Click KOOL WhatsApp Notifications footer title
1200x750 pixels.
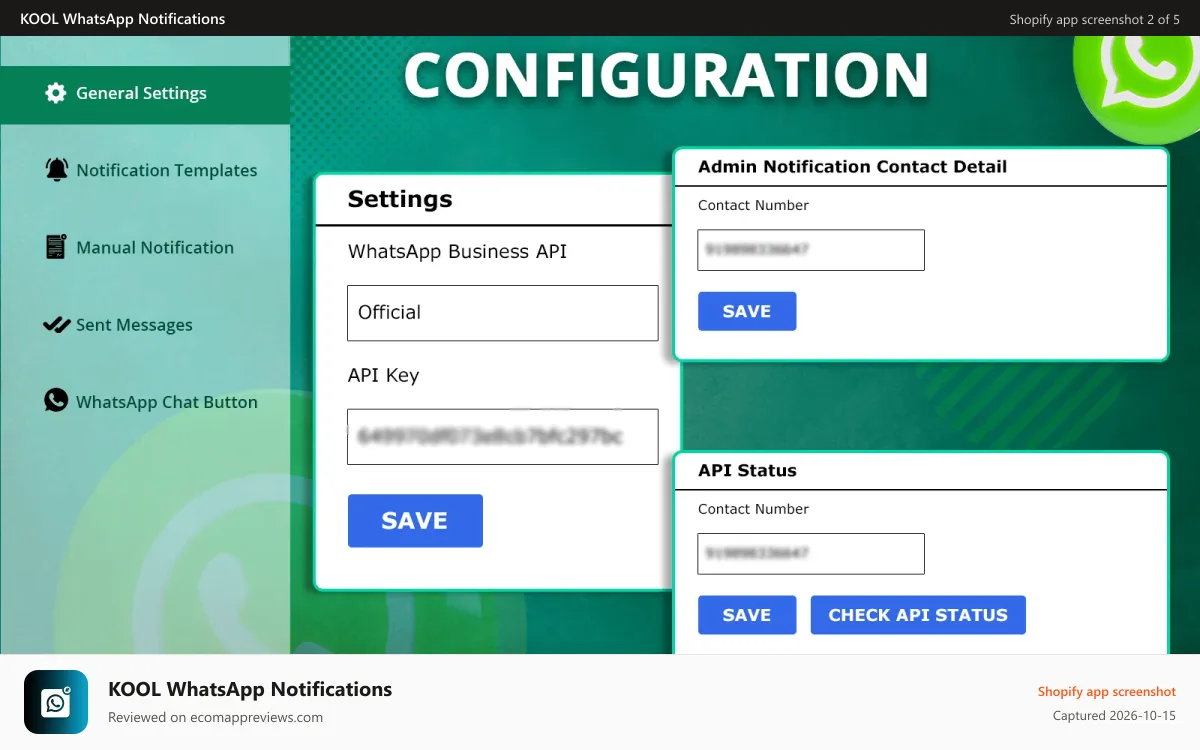point(250,690)
